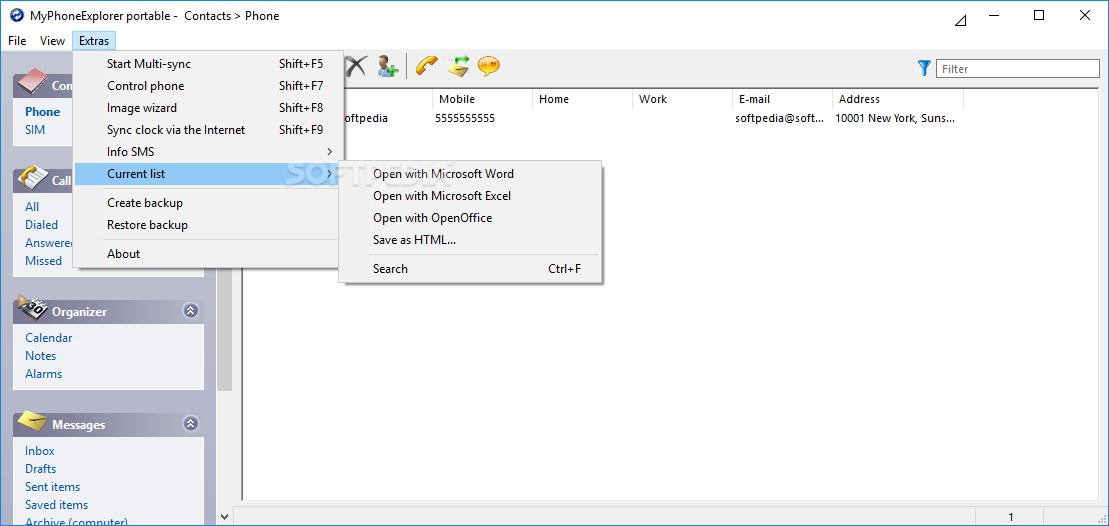Viewport: 1109px width, 526px height.
Task: Open Saved items folder
Action: (57, 505)
